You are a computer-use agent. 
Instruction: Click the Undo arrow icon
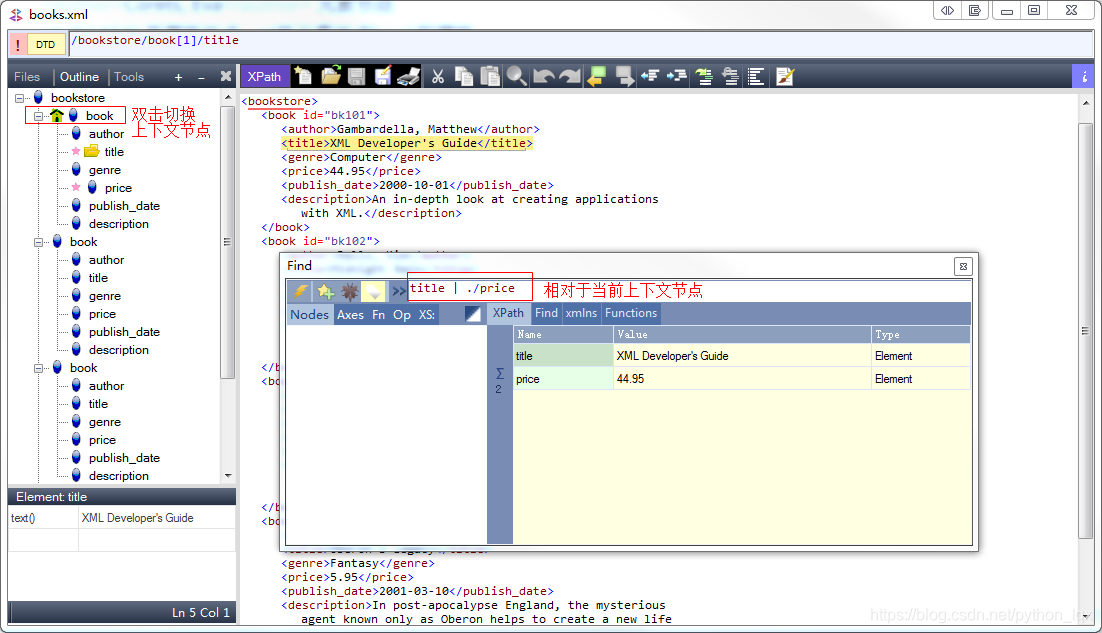543,76
